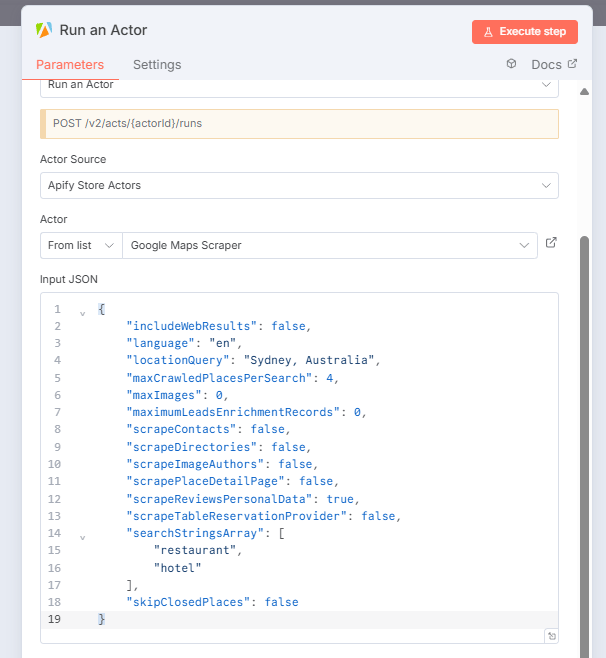
Task: Click the "scrapeContacts" key on line 8
Action: (181, 429)
